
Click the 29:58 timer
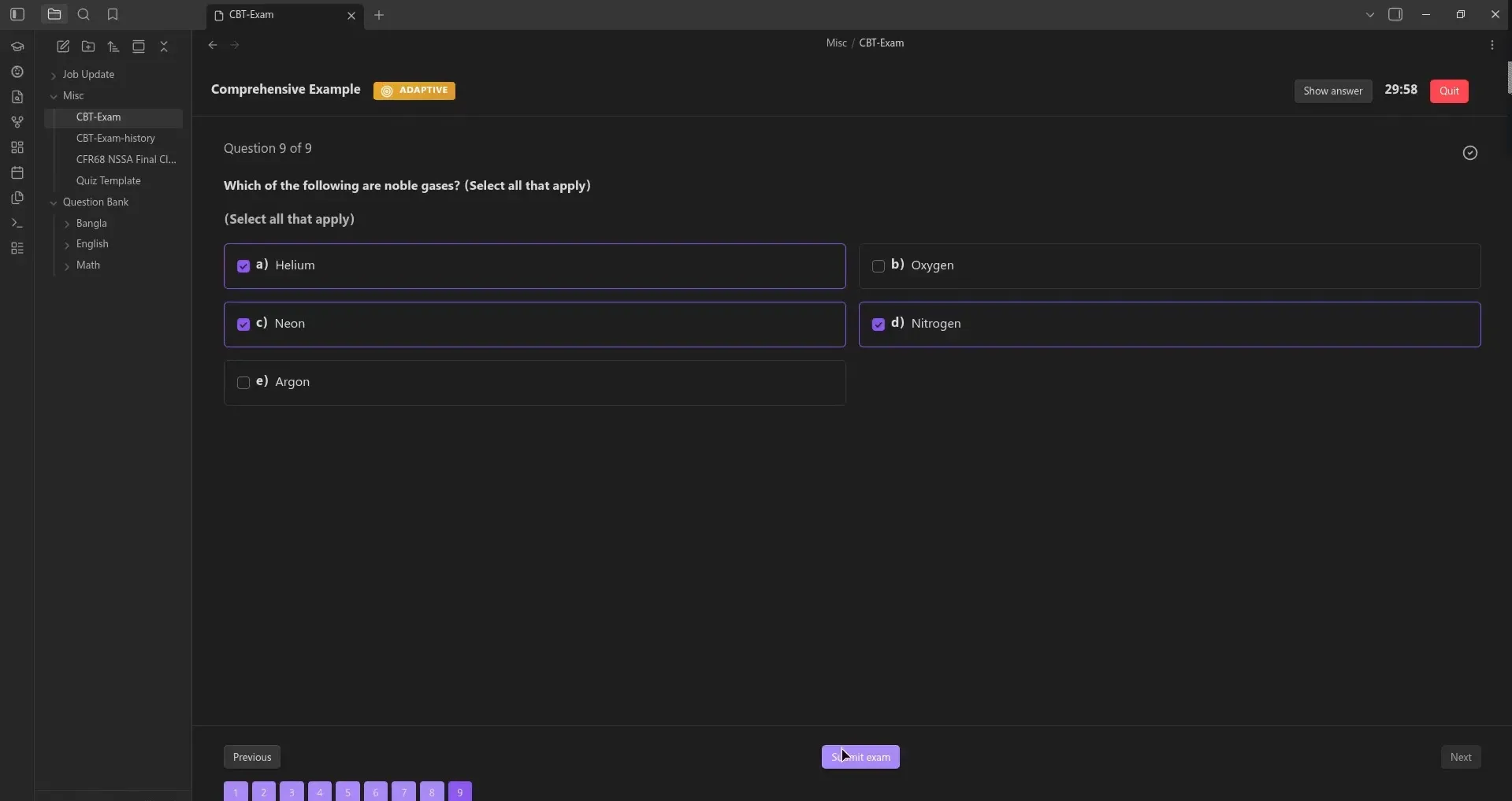point(1401,90)
